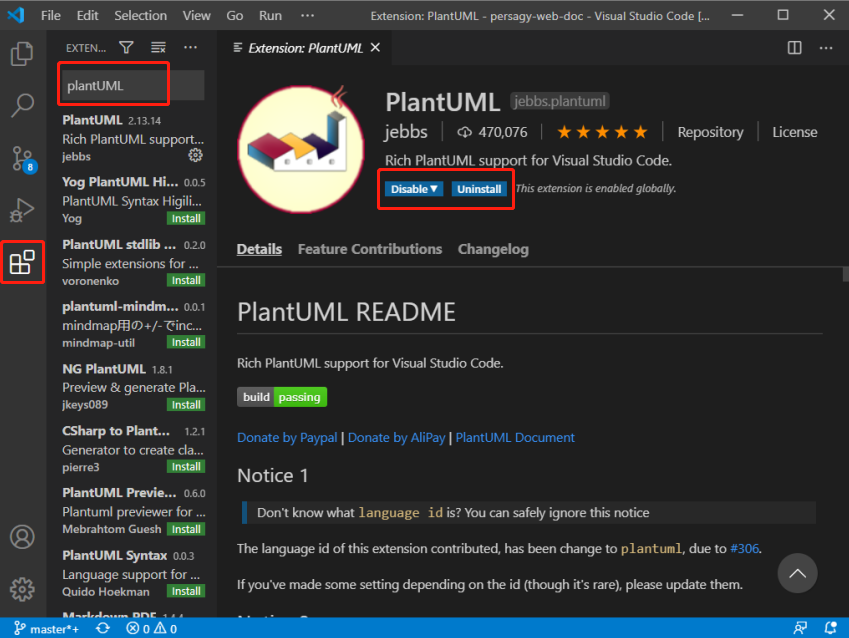Install the NG PlantUML extension
Screen dimensions: 849x638
[186, 405]
